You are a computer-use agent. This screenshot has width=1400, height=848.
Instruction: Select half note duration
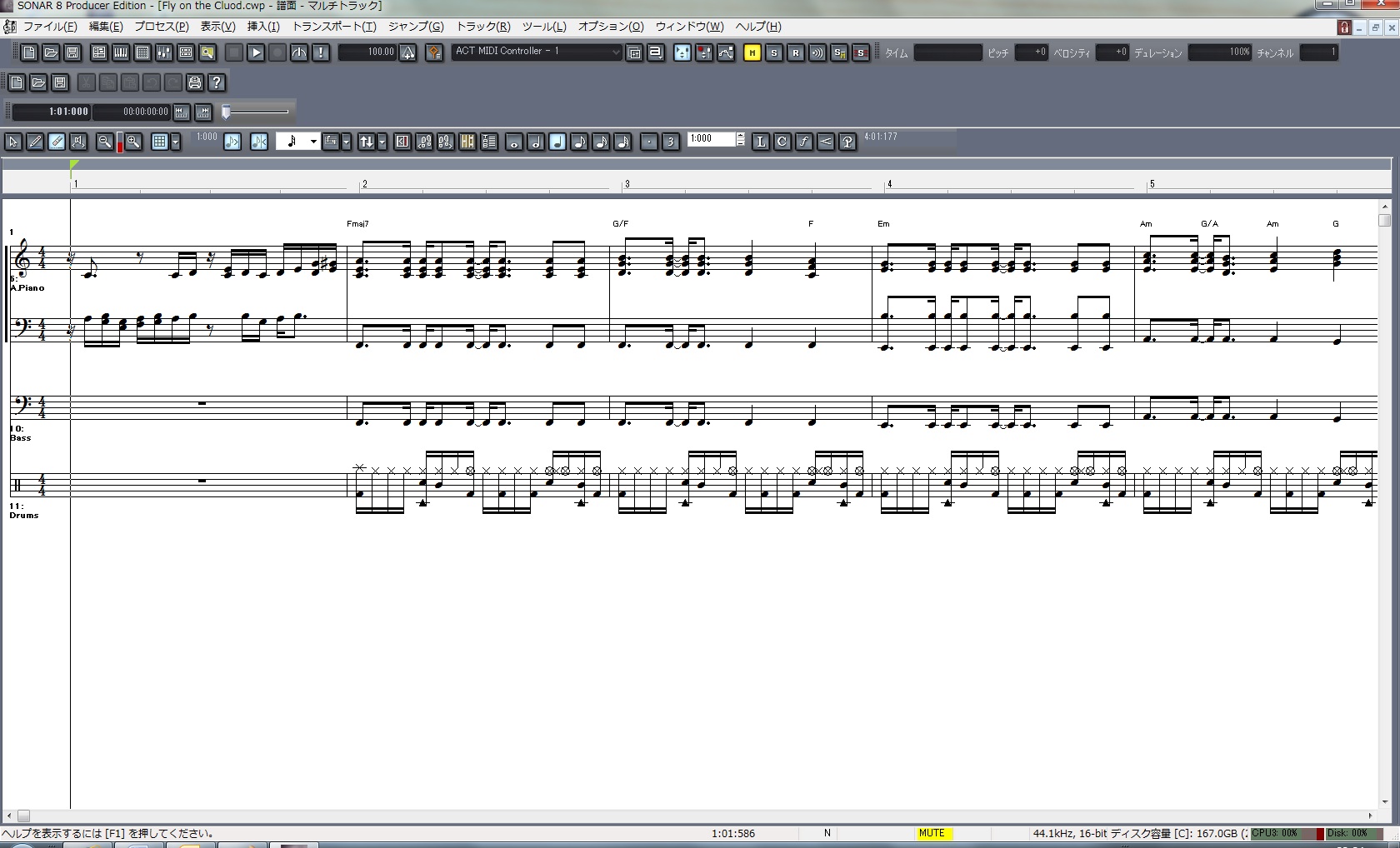point(536,142)
